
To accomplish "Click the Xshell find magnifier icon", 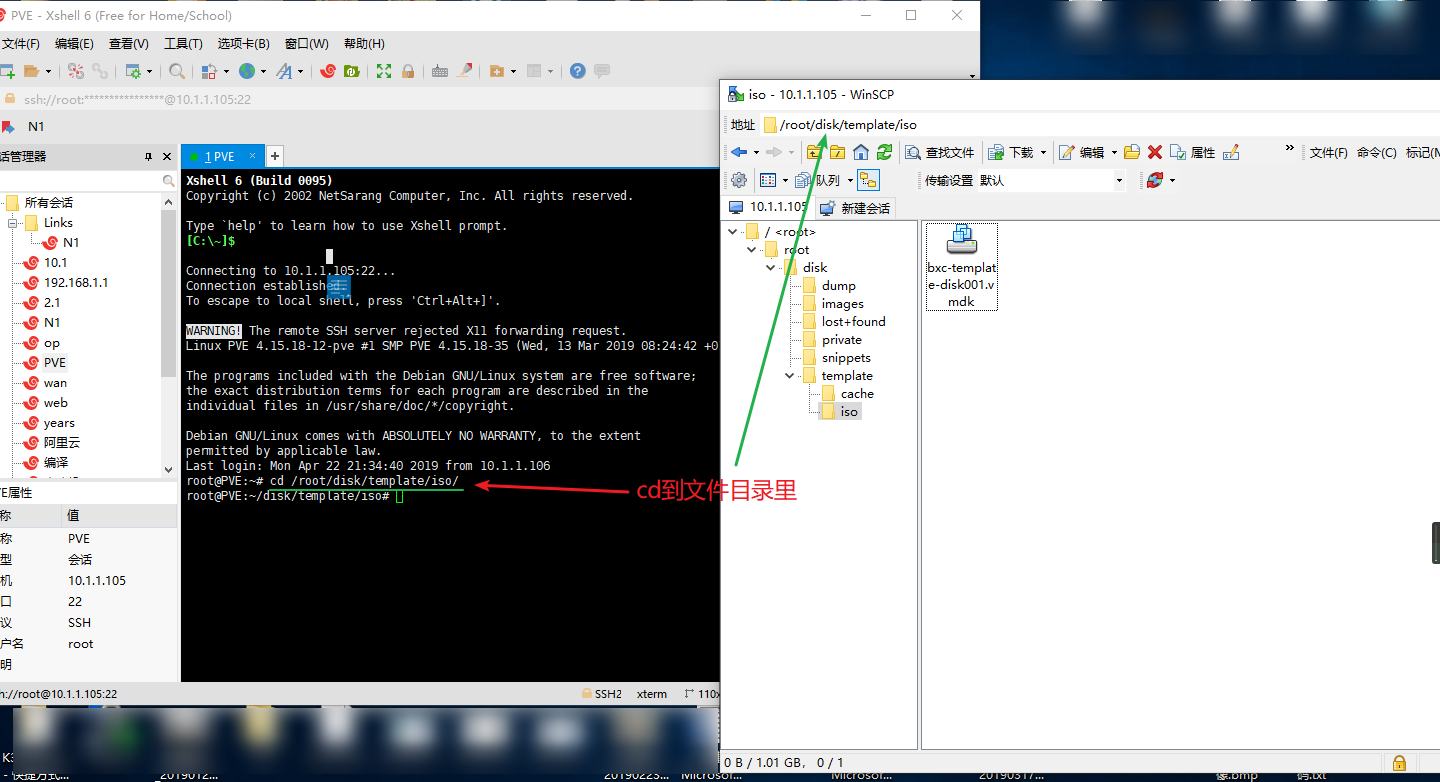I will click(177, 71).
